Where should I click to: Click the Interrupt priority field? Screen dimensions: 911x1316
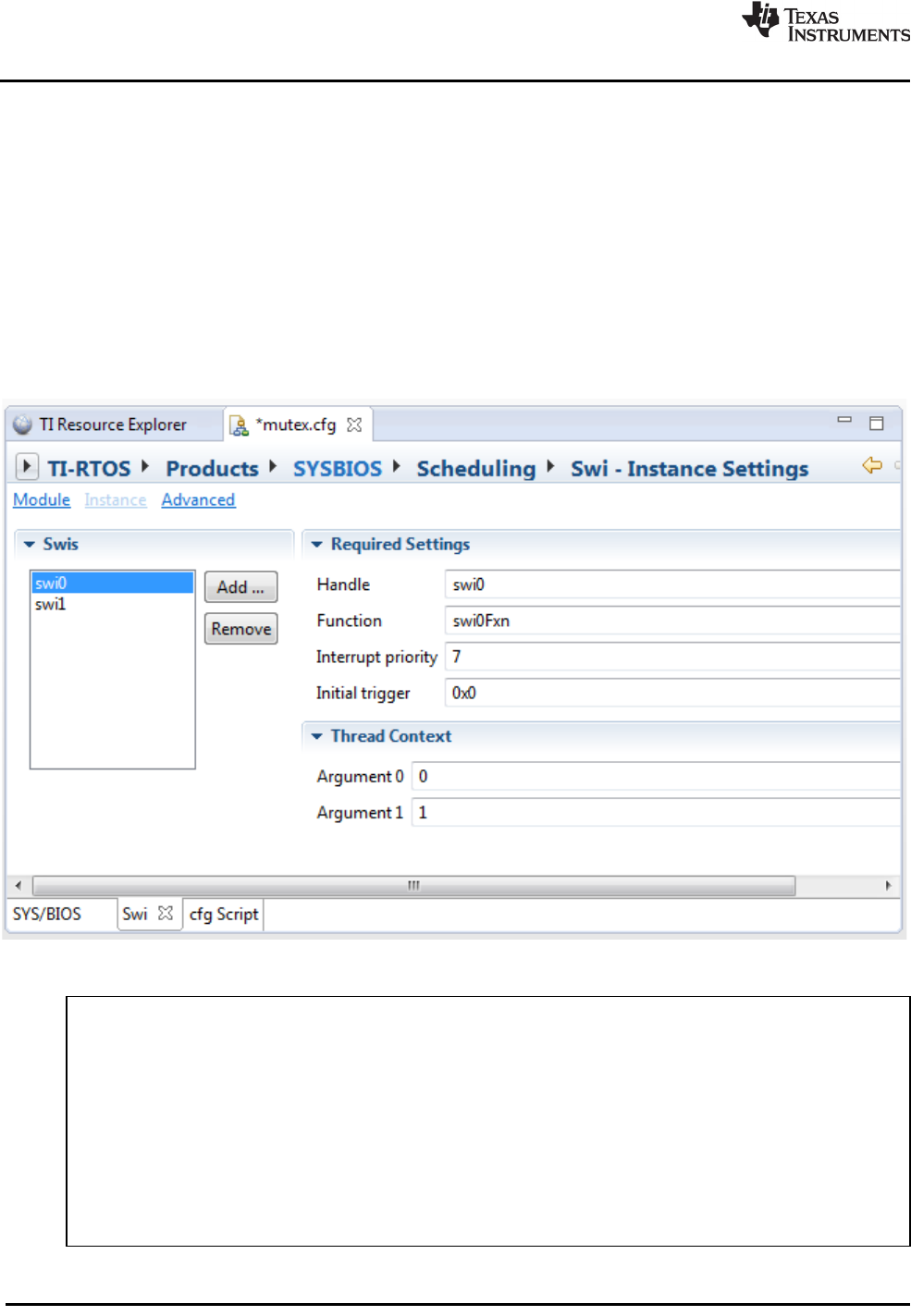(672, 657)
